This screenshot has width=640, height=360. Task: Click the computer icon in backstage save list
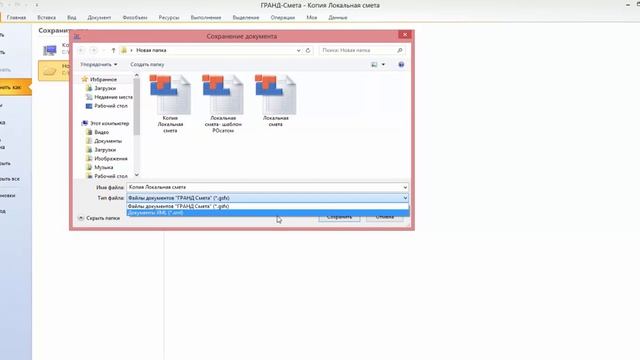click(x=50, y=50)
